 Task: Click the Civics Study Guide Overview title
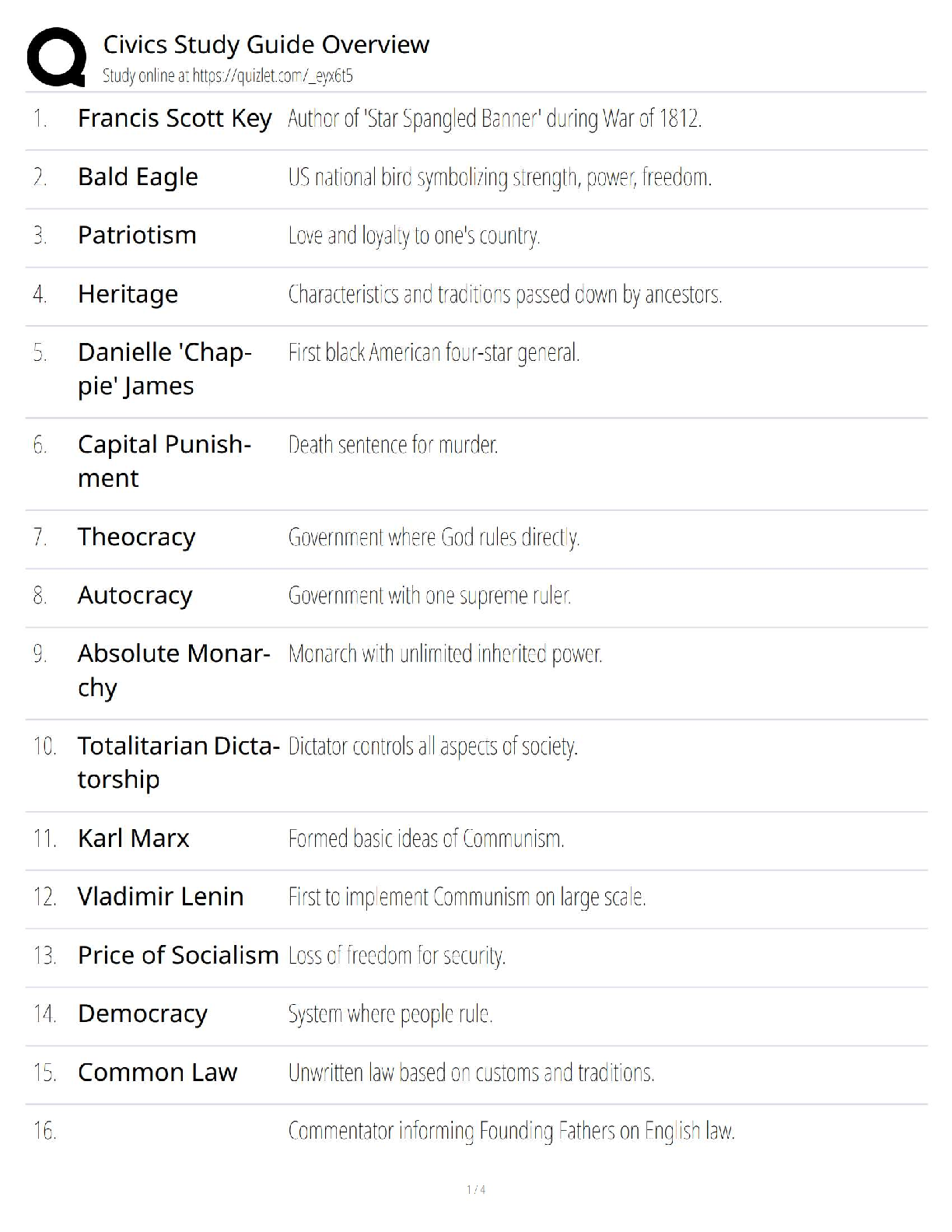(x=266, y=44)
